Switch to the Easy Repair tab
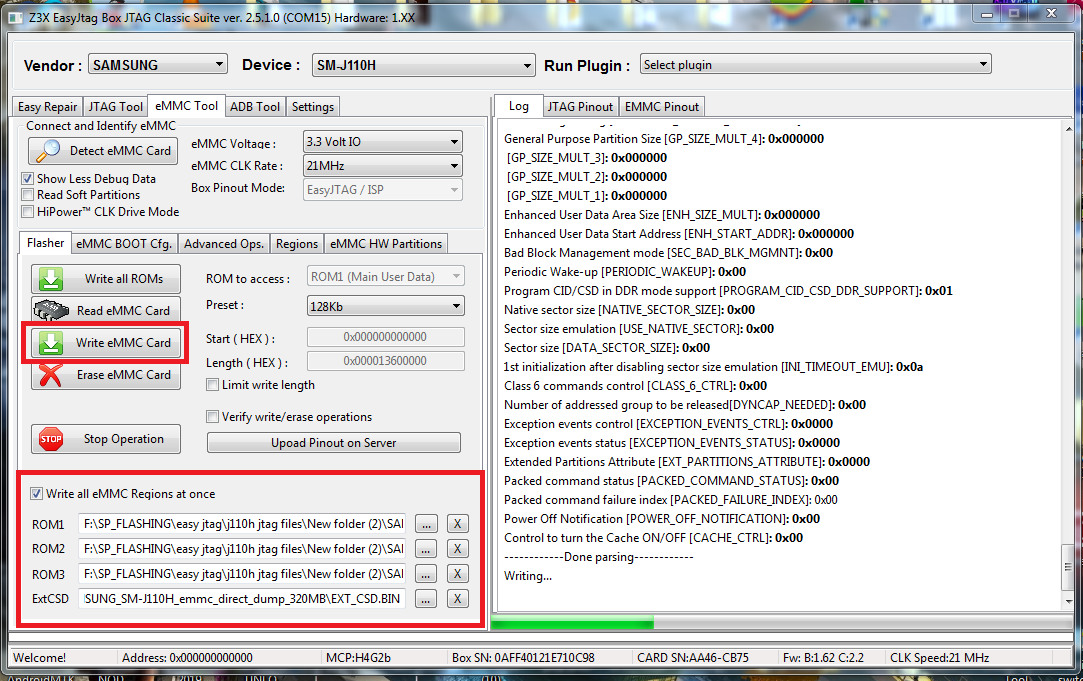 (47, 106)
